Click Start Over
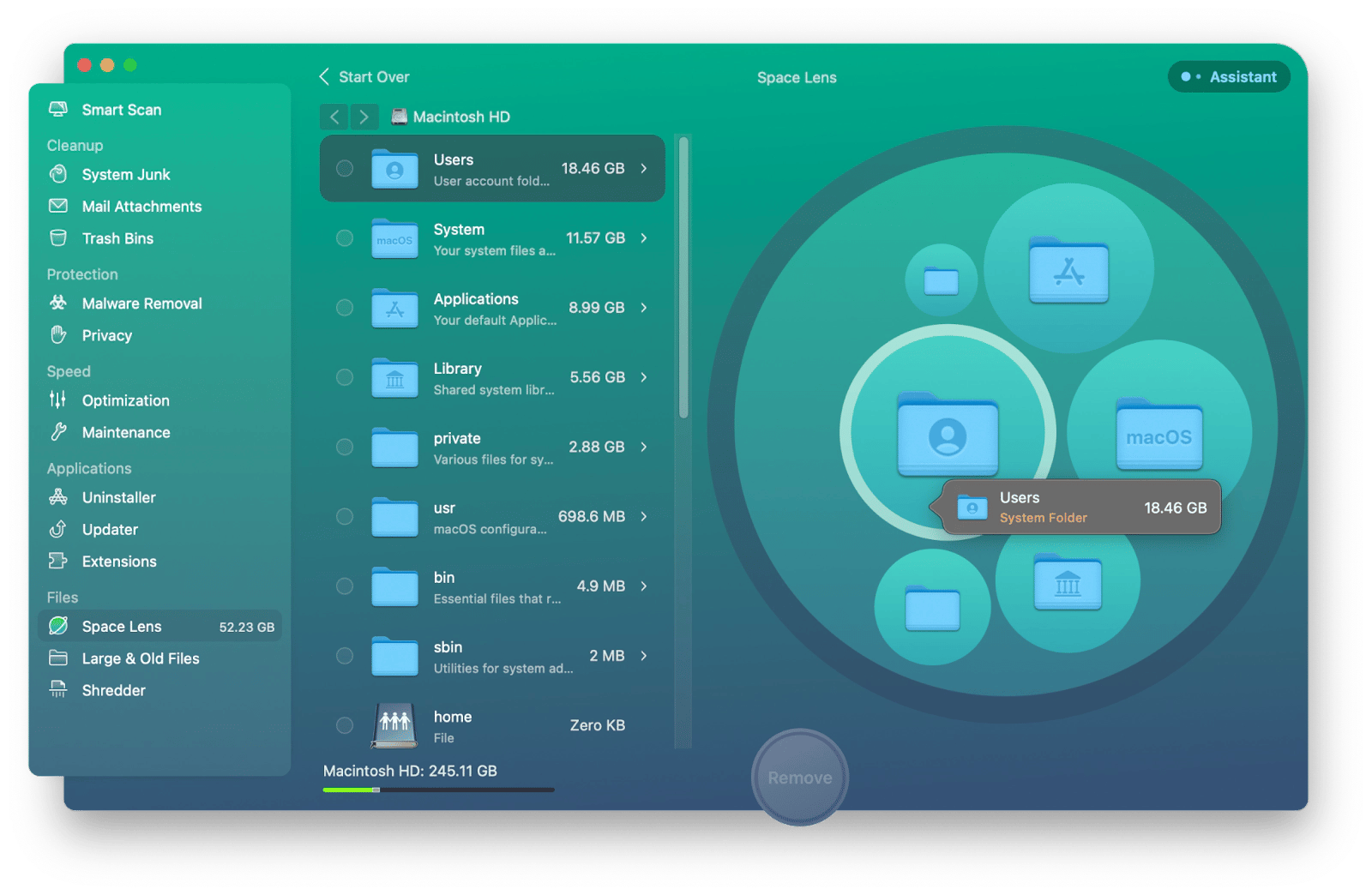The image size is (1372, 895). tap(364, 76)
